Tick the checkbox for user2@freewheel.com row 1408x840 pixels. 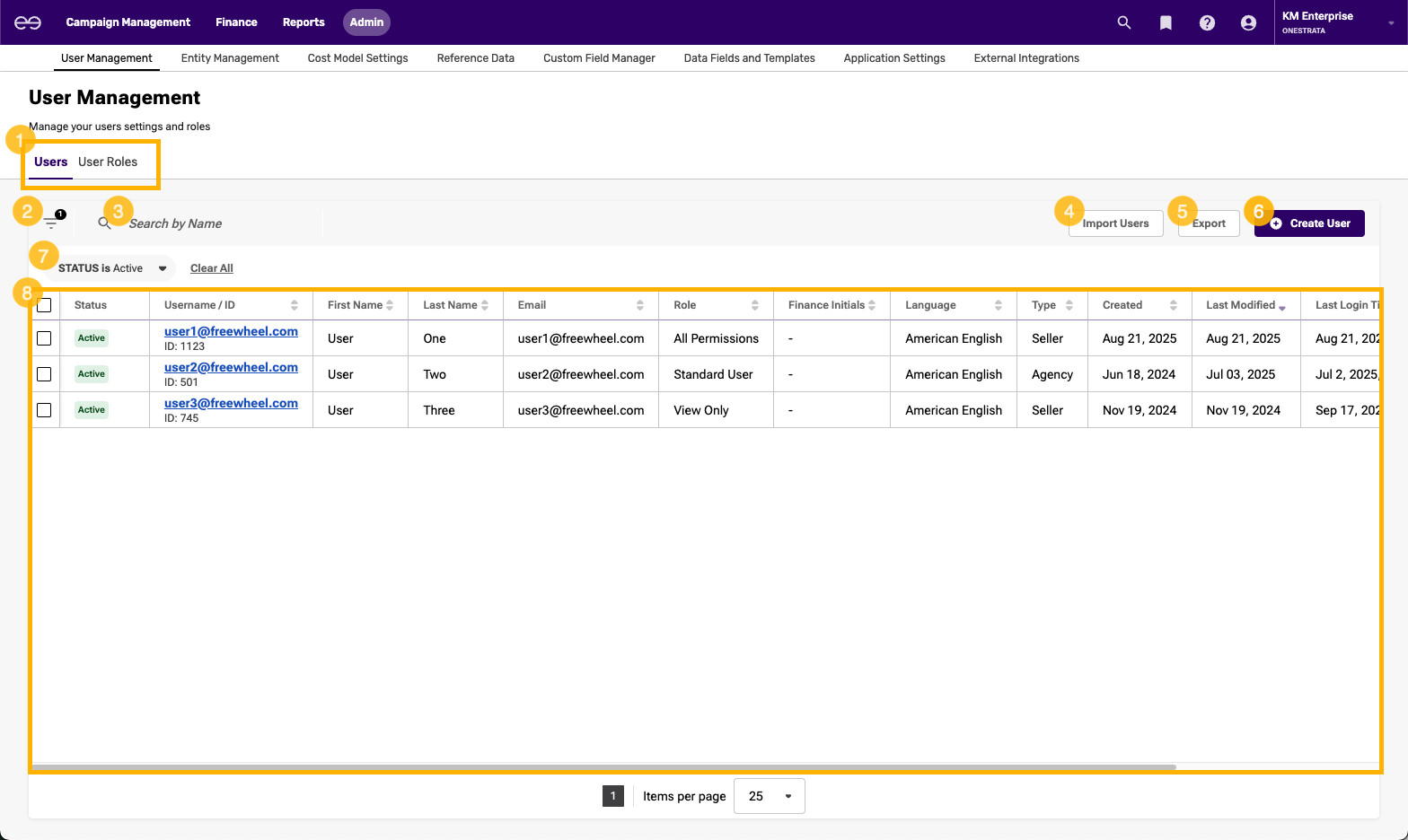click(x=44, y=374)
